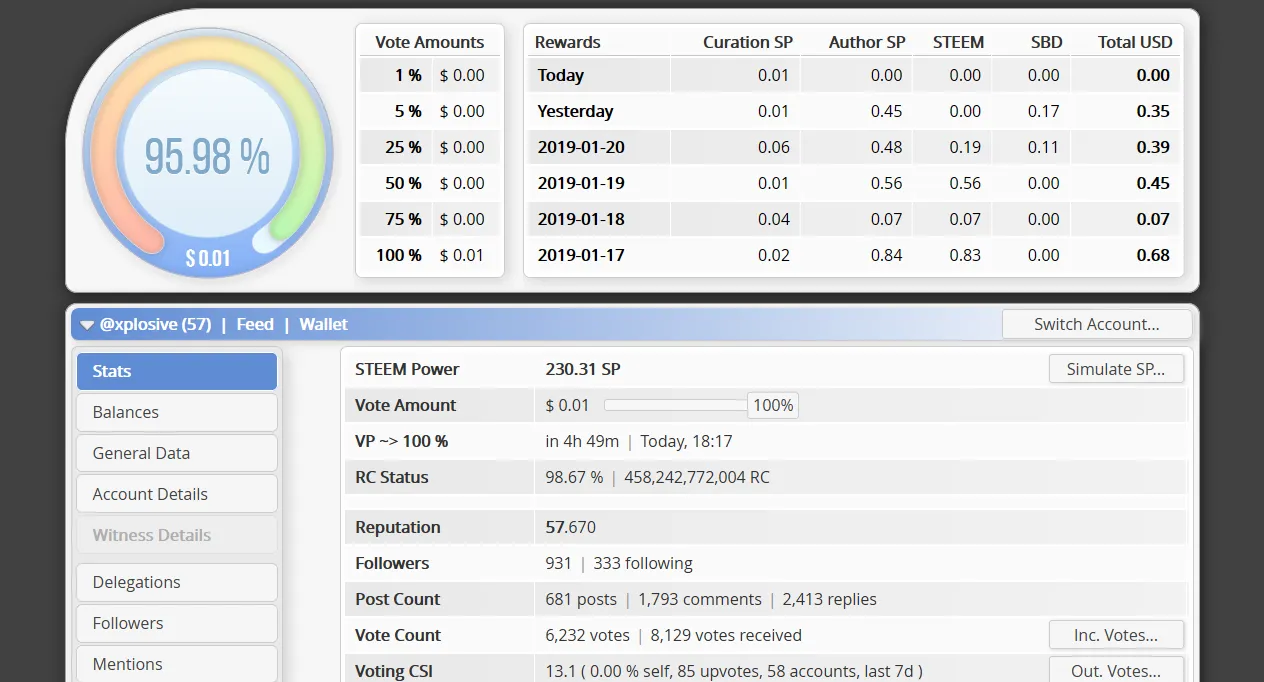Click the STEEM column header
The width and height of the screenshot is (1264, 682).
pos(958,42)
